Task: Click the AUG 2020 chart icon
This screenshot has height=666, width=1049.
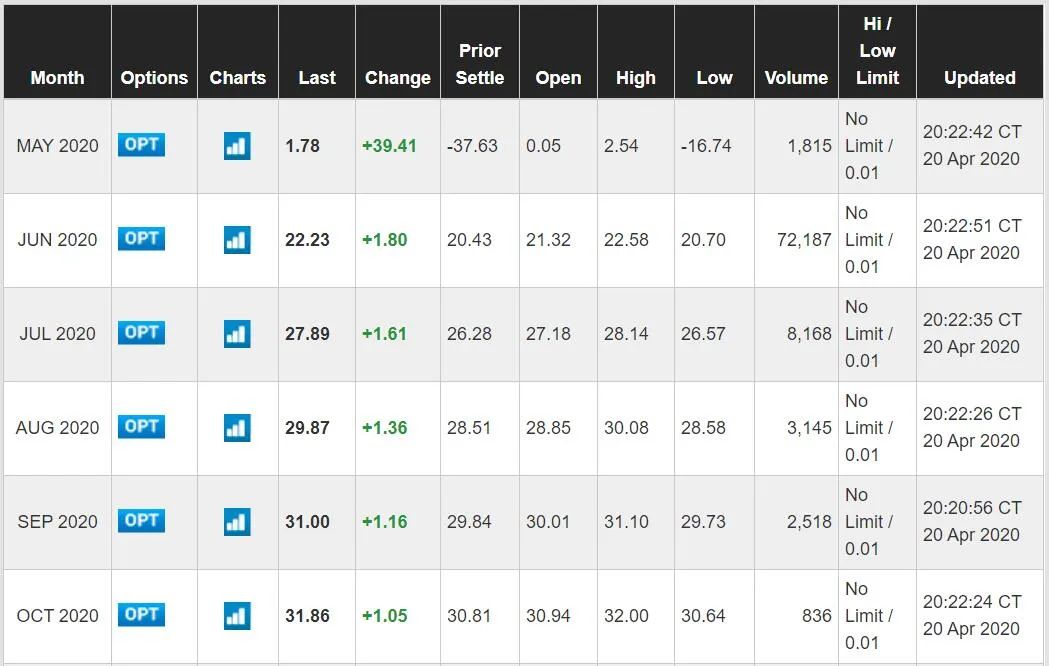Action: click(237, 428)
